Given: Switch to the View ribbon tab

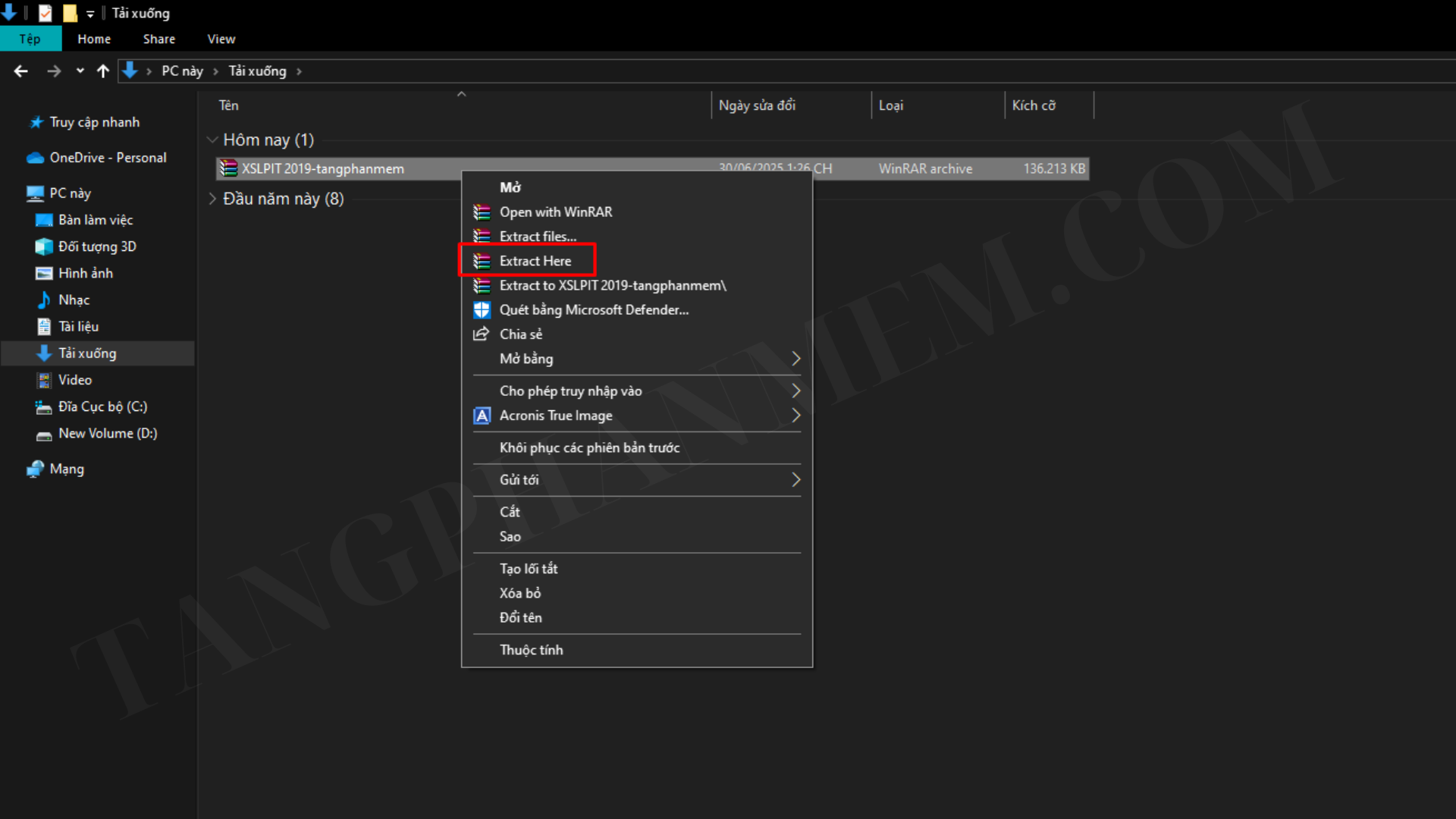Looking at the screenshot, I should tap(221, 39).
